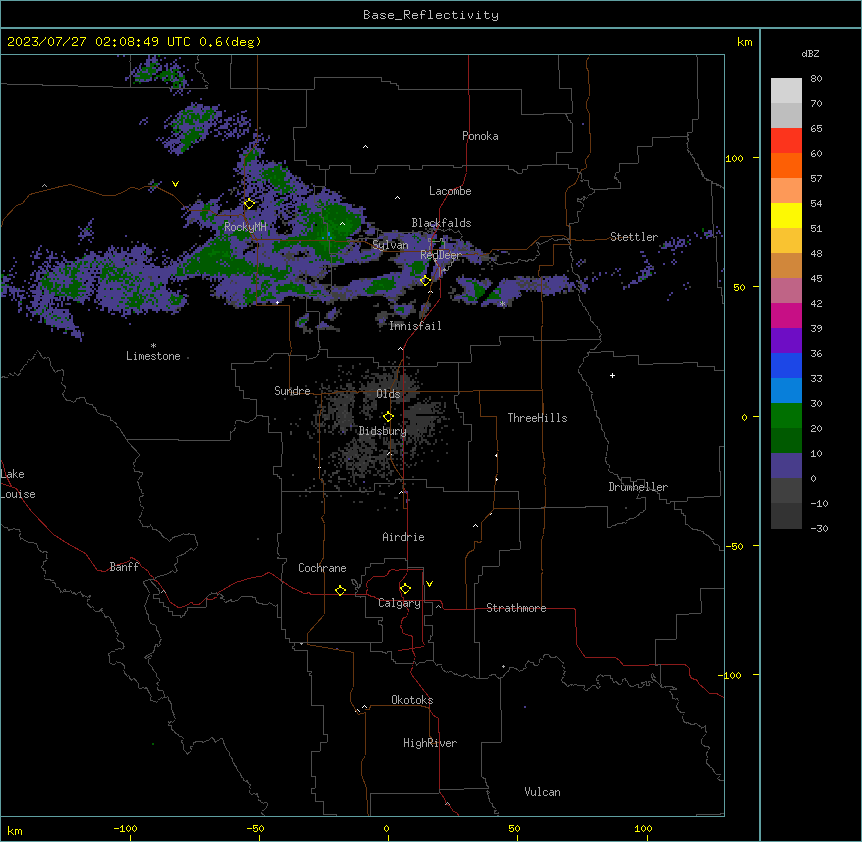Select the RockyMH label
This screenshot has width=862, height=842.
[x=245, y=227]
